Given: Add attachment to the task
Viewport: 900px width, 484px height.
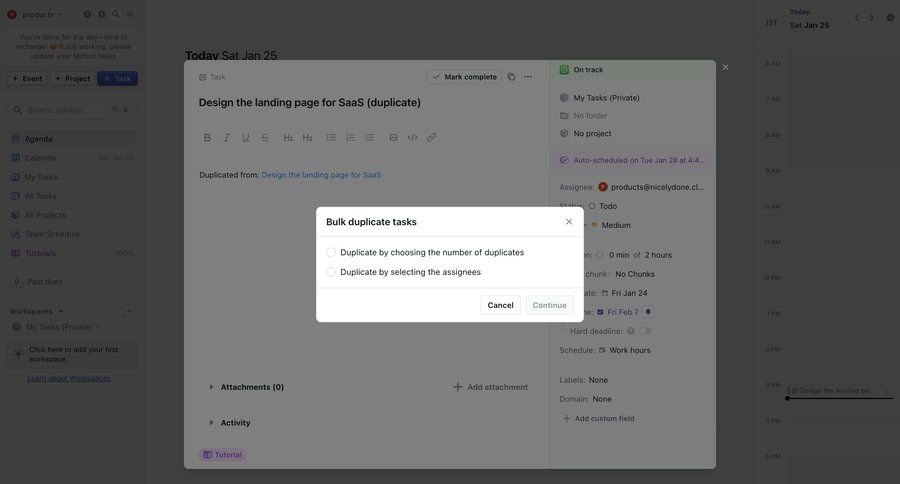Looking at the screenshot, I should click(491, 387).
